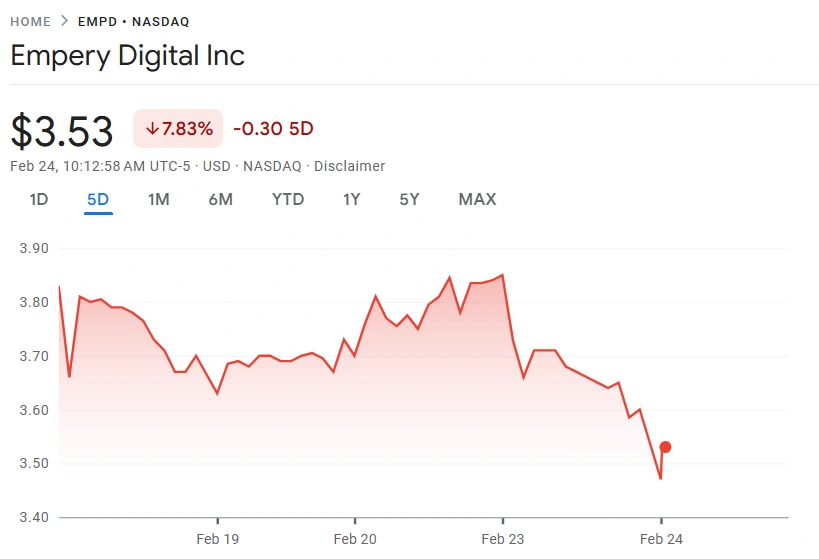Switch to the 1D chart range
This screenshot has height=559, width=819.
(39, 199)
